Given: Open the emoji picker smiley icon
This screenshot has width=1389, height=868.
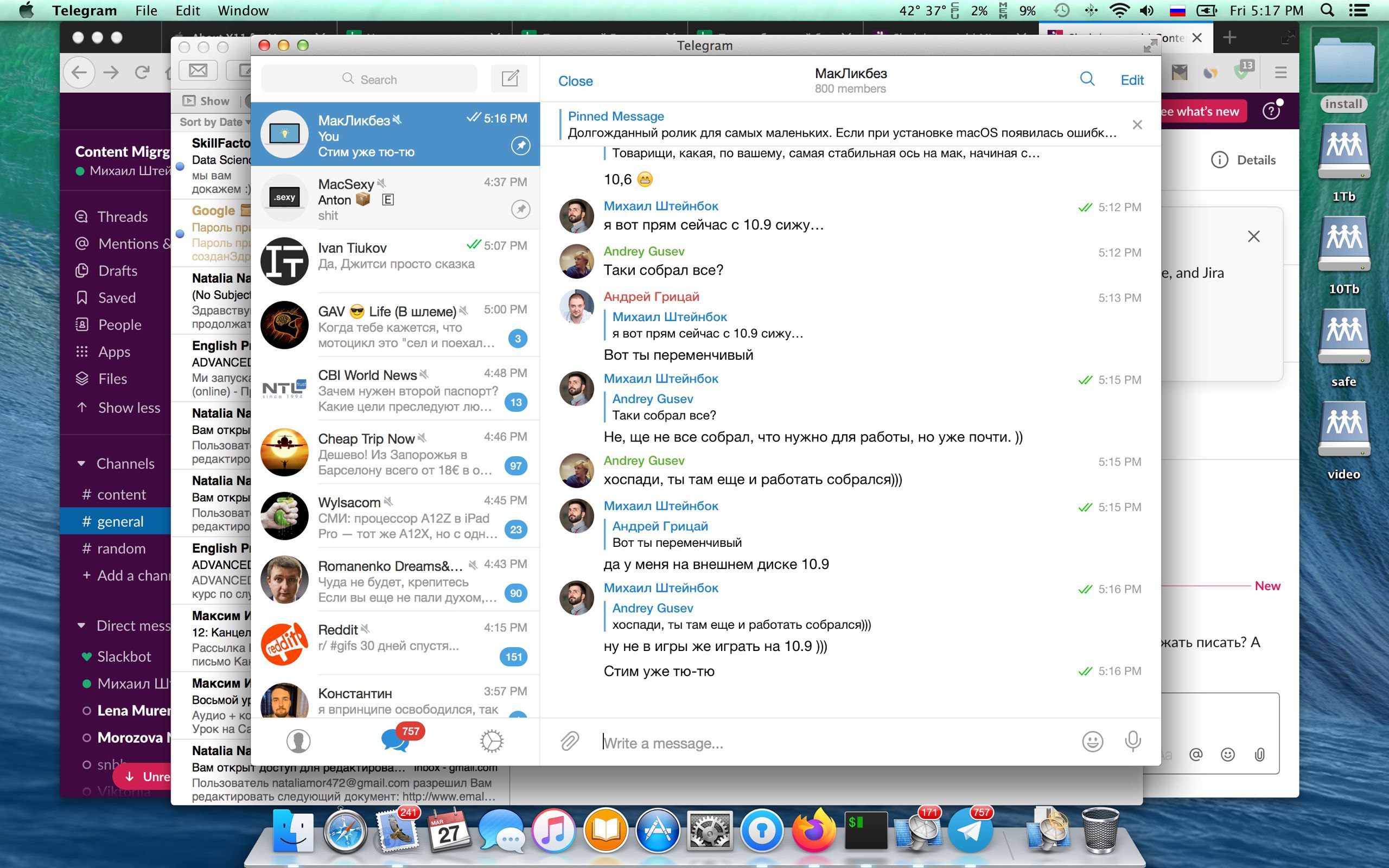Looking at the screenshot, I should coord(1092,742).
